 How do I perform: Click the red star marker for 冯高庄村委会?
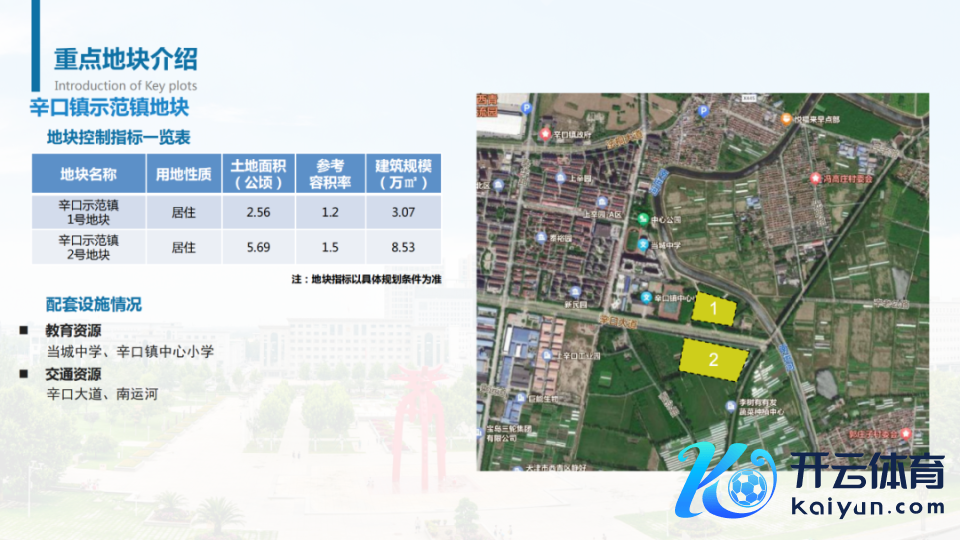coord(814,178)
